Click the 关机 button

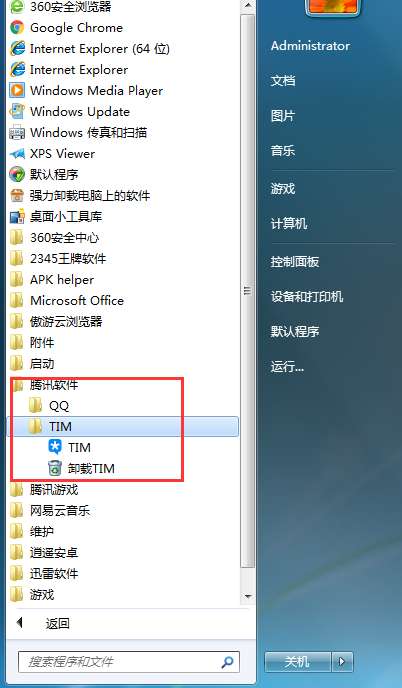pos(298,662)
